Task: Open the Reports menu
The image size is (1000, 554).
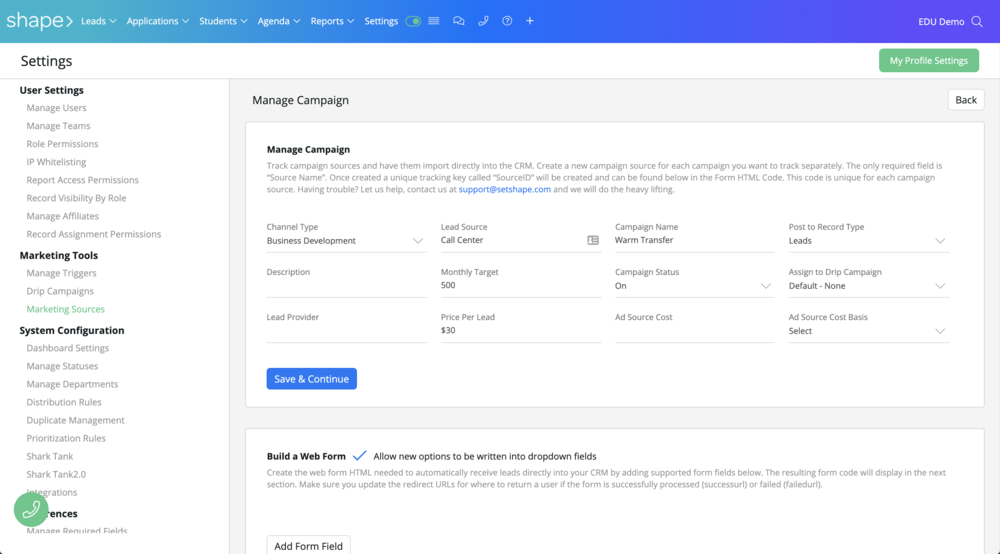Action: tap(332, 21)
